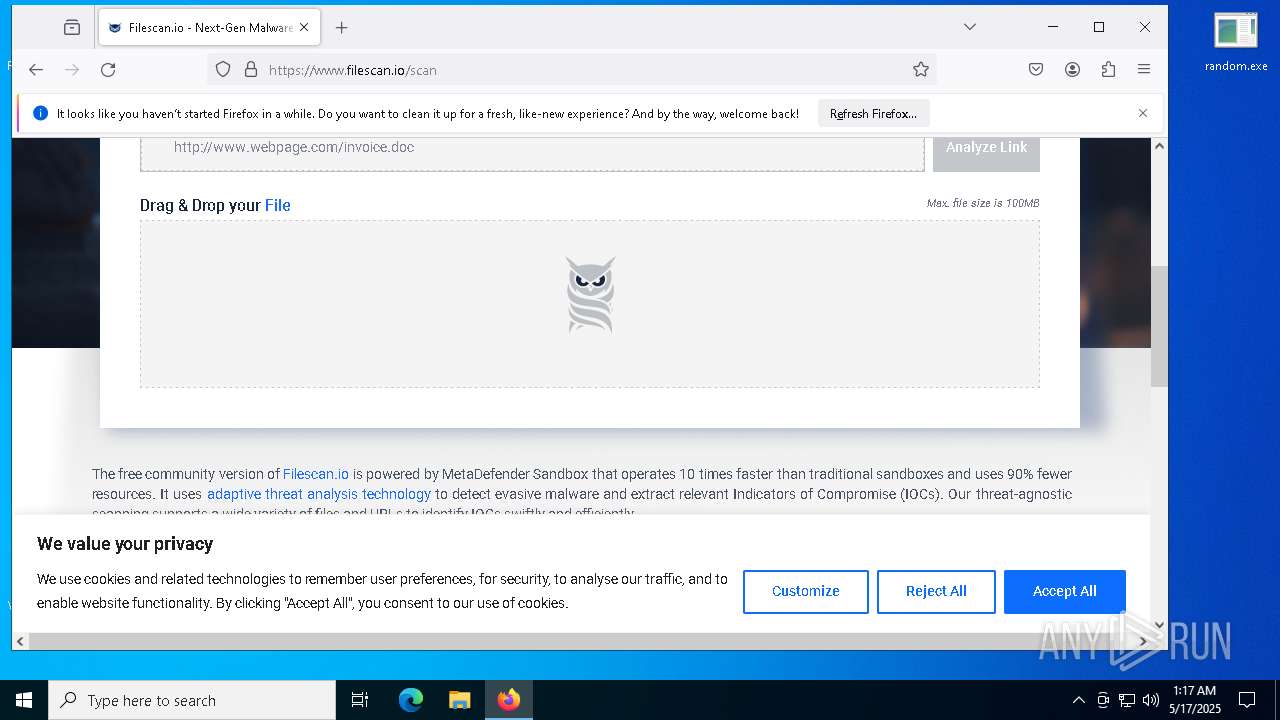
Task: Open the network status tray icon
Action: pyautogui.click(x=1127, y=700)
